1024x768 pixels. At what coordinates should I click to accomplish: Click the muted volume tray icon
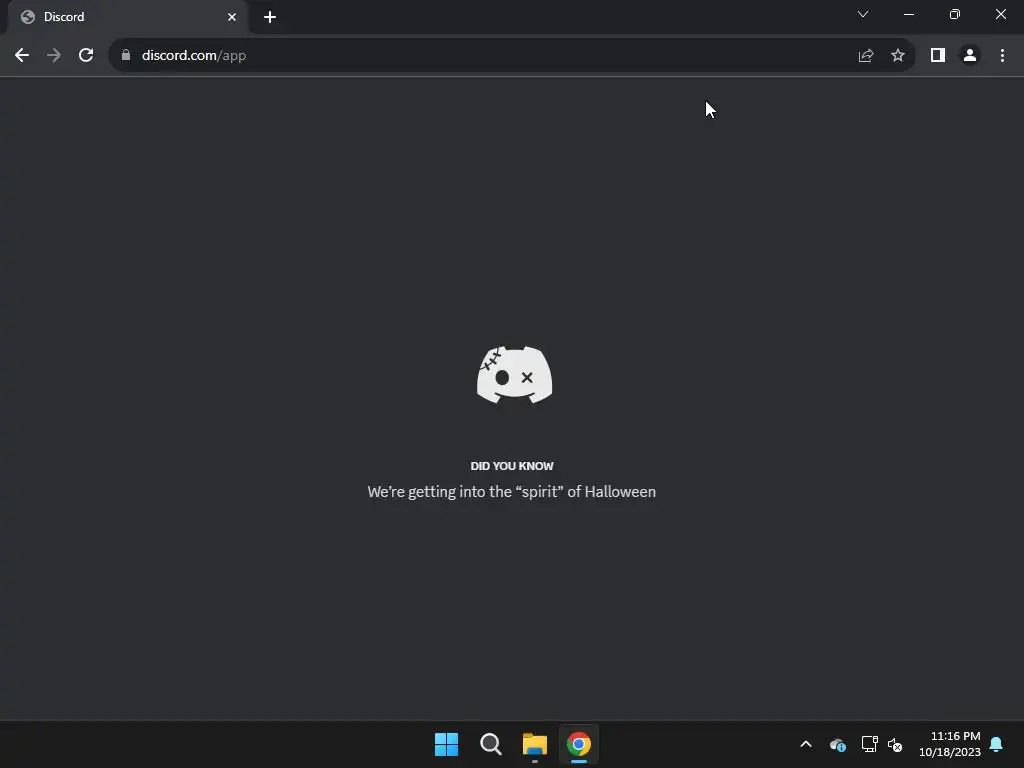tap(895, 744)
